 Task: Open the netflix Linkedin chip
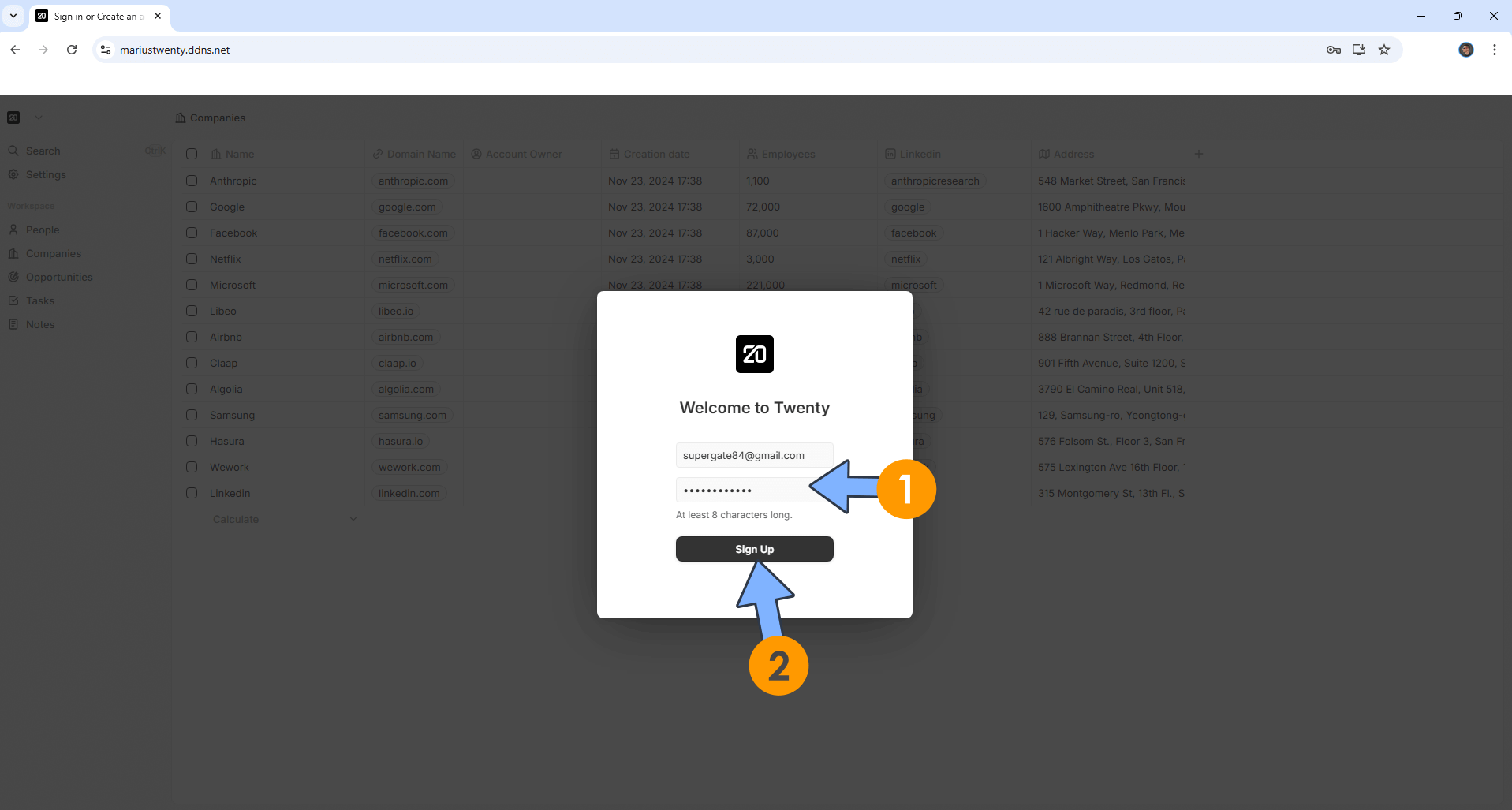click(x=905, y=259)
